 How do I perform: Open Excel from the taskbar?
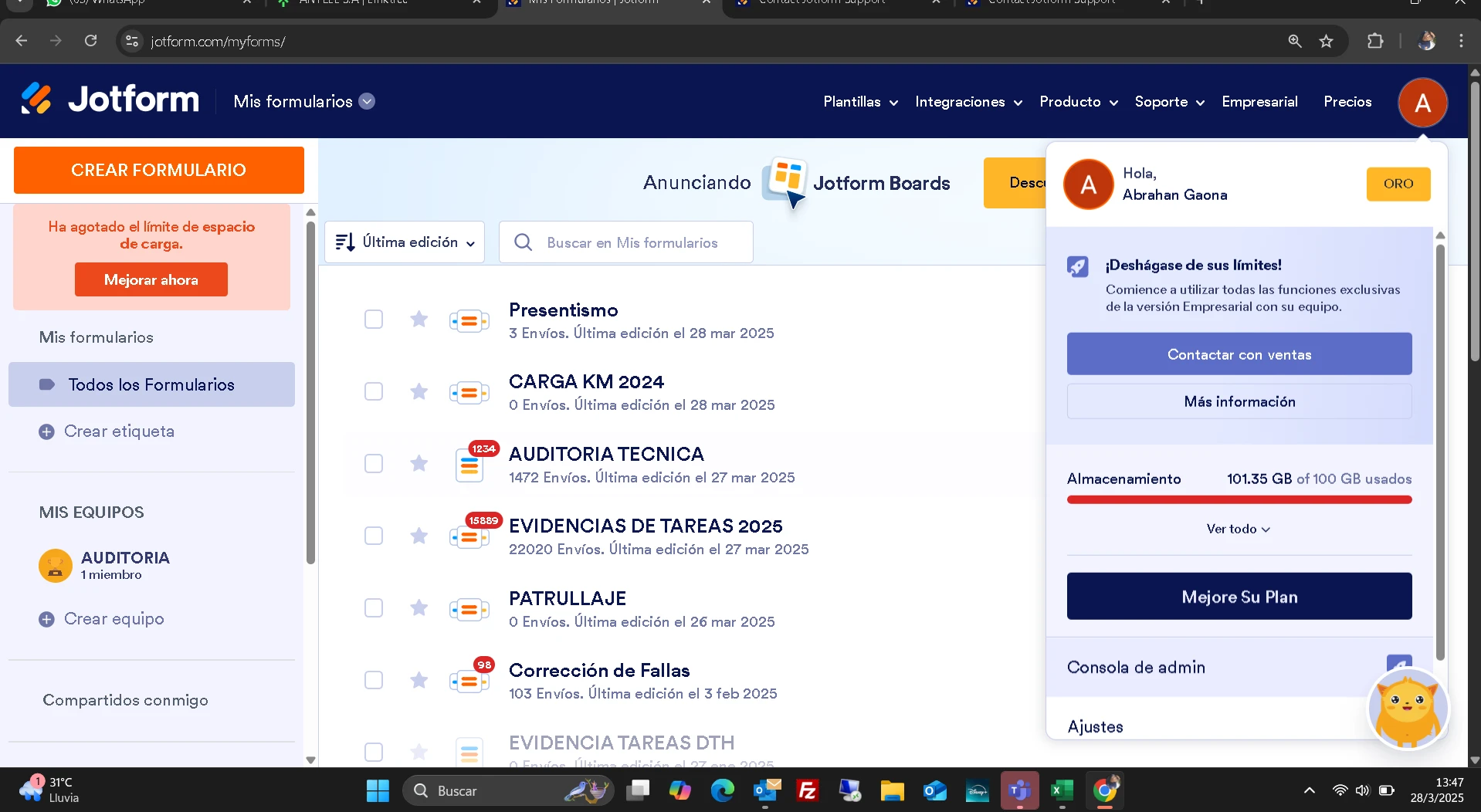(x=1062, y=790)
